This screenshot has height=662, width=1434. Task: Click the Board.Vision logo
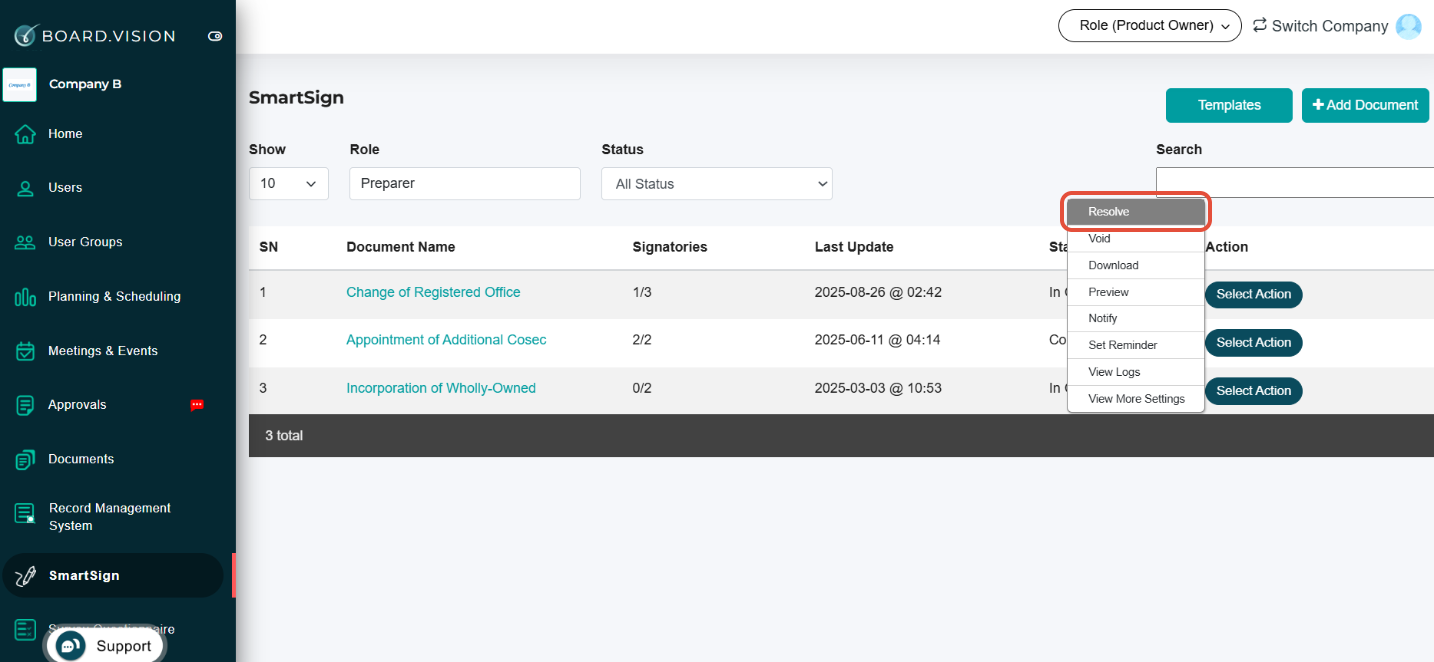94,36
